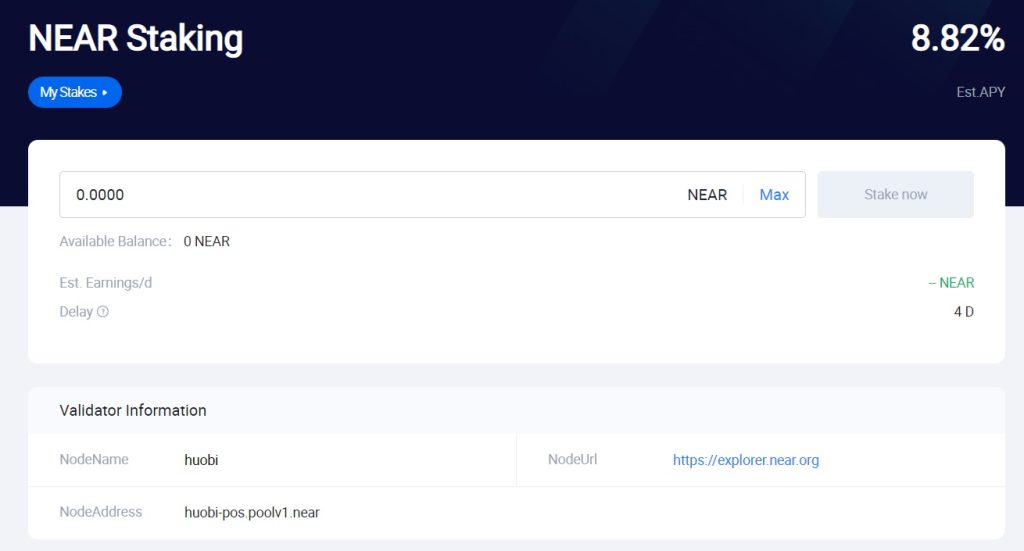Click the huobi node name value

pyautogui.click(x=201, y=460)
